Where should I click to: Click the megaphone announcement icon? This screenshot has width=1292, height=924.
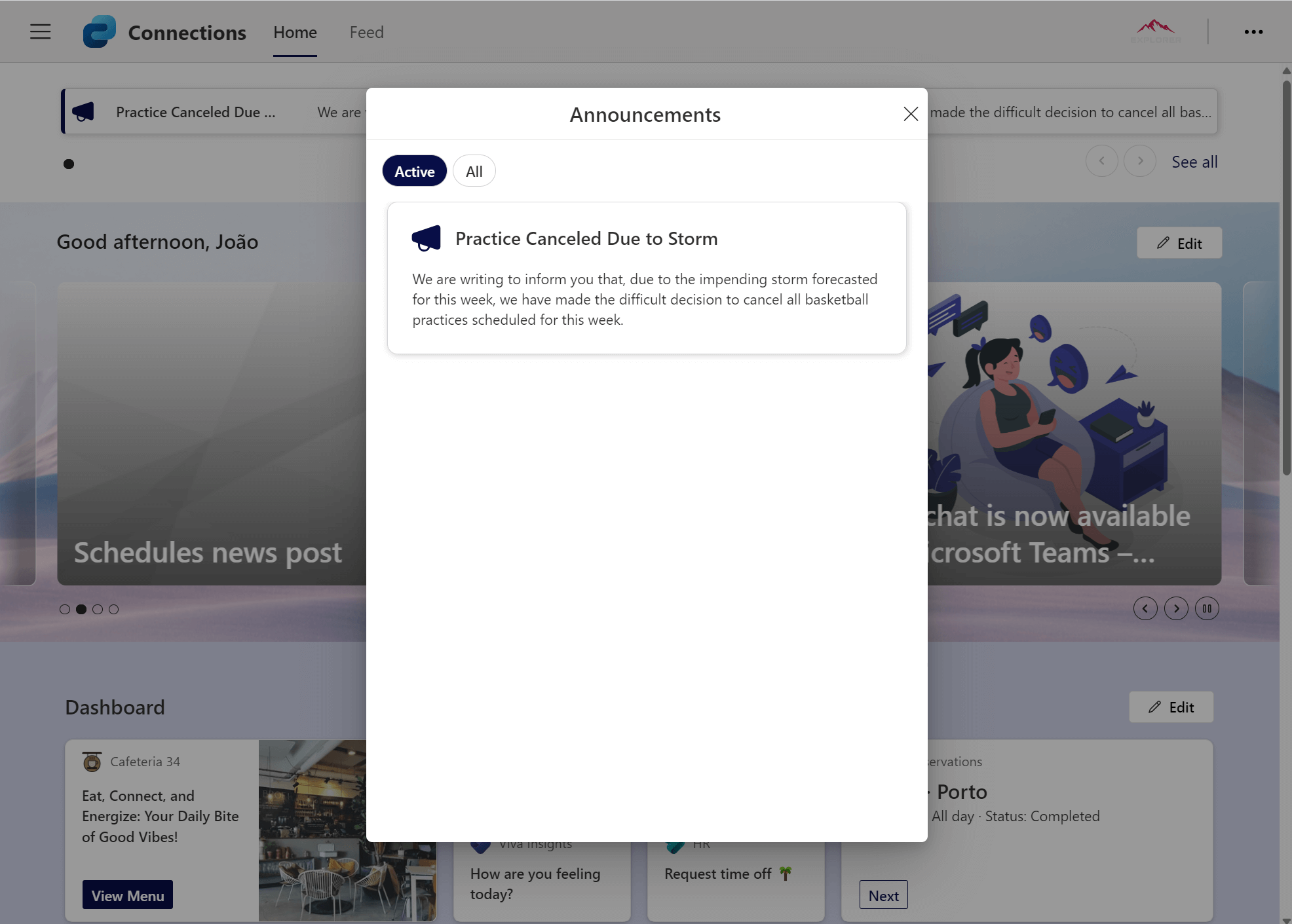(426, 238)
